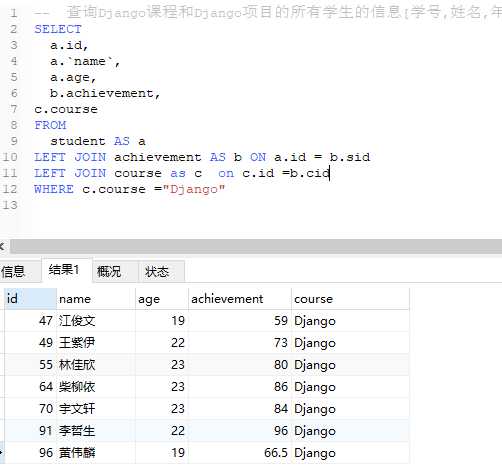Click the horizontal scrollbar under the editor
Viewport: 502px width, 470px height.
click(256, 247)
